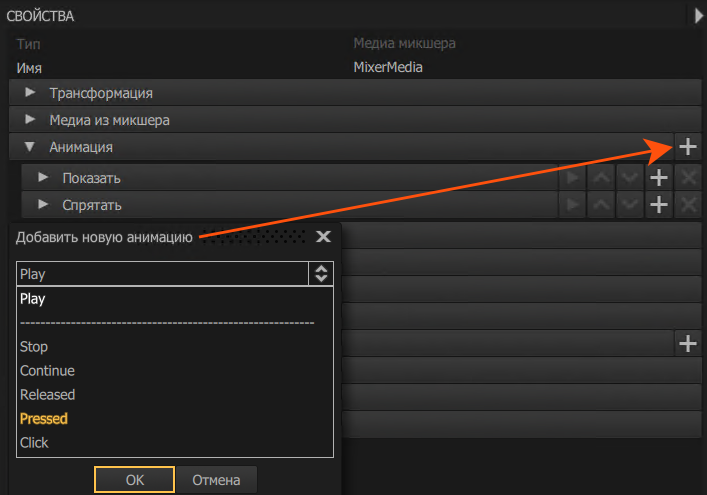Select Stop from the animation list
This screenshot has width=707, height=495.
(34, 347)
